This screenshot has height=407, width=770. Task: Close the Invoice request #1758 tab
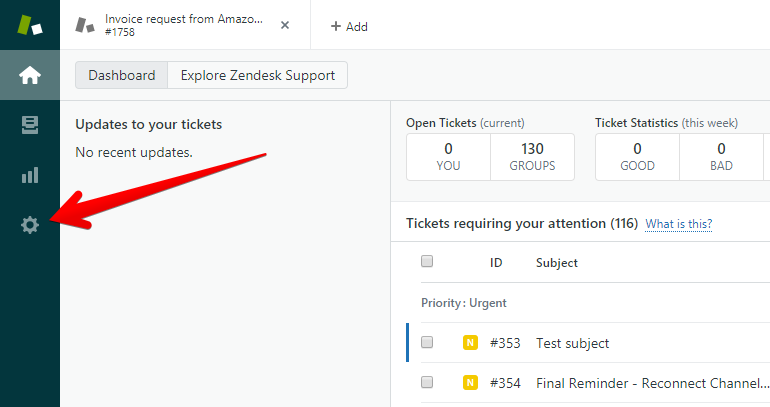(x=285, y=25)
